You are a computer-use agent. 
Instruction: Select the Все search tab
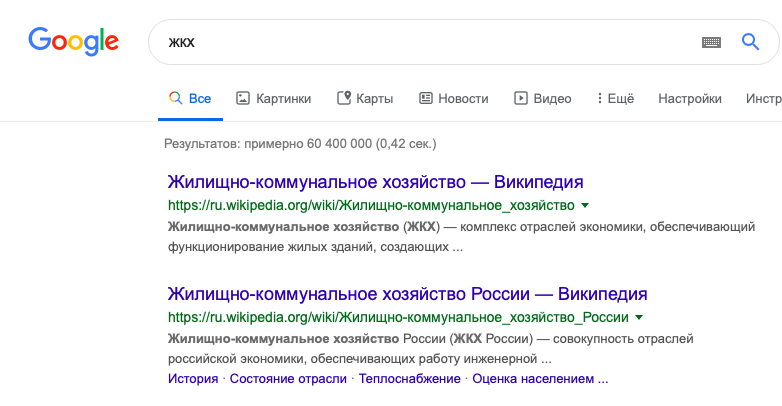pyautogui.click(x=190, y=98)
